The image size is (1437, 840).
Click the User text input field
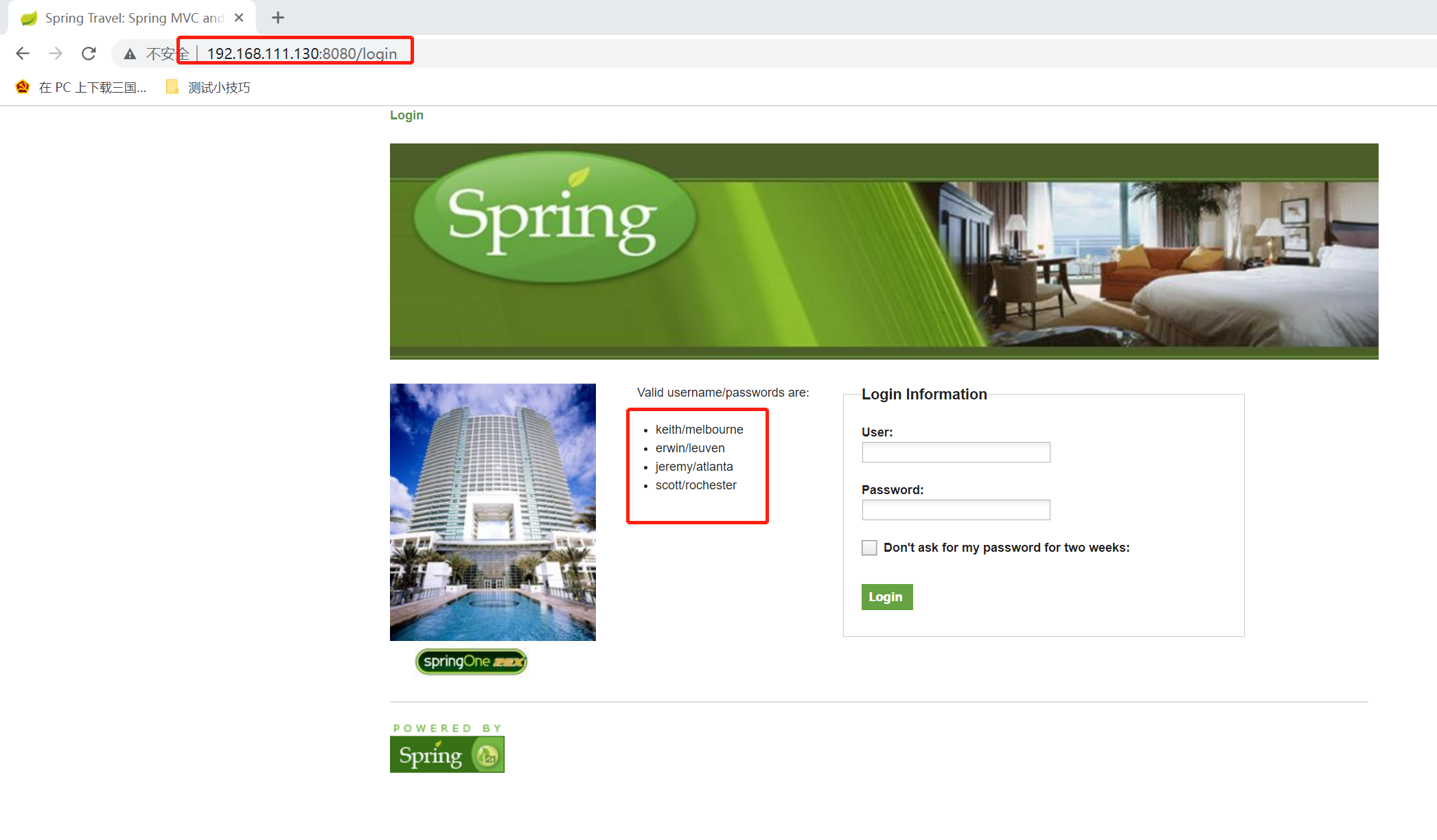[x=955, y=452]
